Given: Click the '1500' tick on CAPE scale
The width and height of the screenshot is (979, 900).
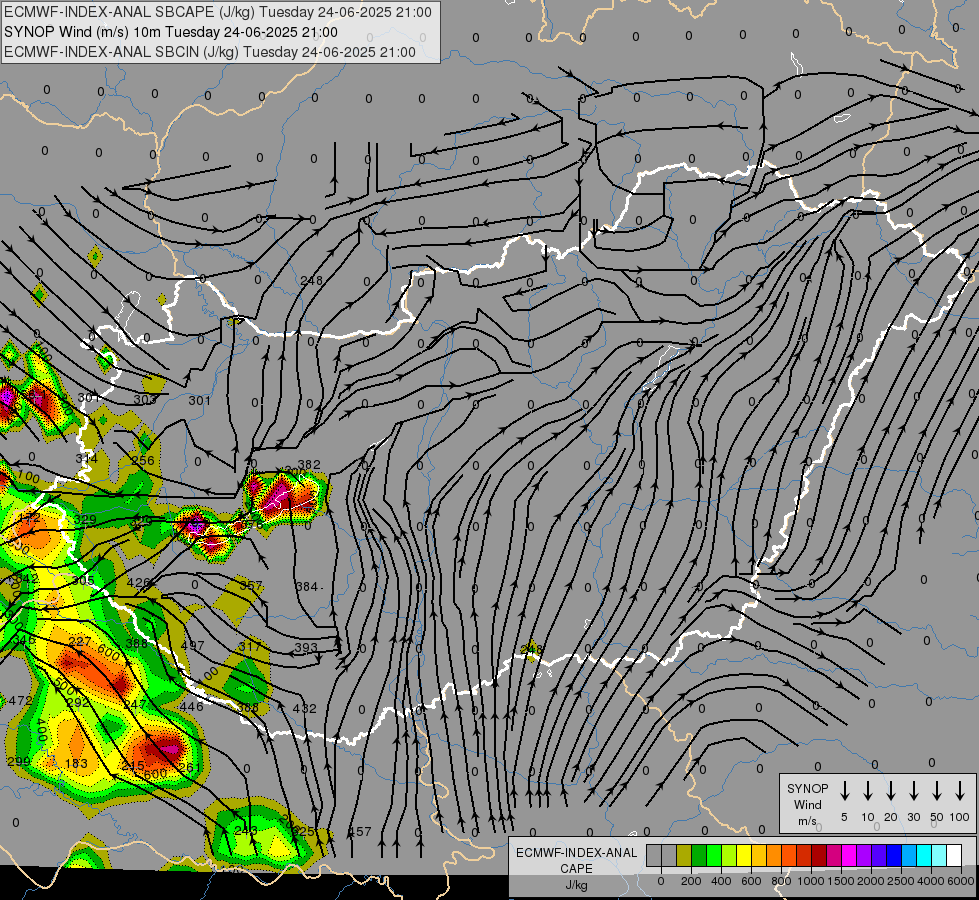Looking at the screenshot, I should point(841,881).
